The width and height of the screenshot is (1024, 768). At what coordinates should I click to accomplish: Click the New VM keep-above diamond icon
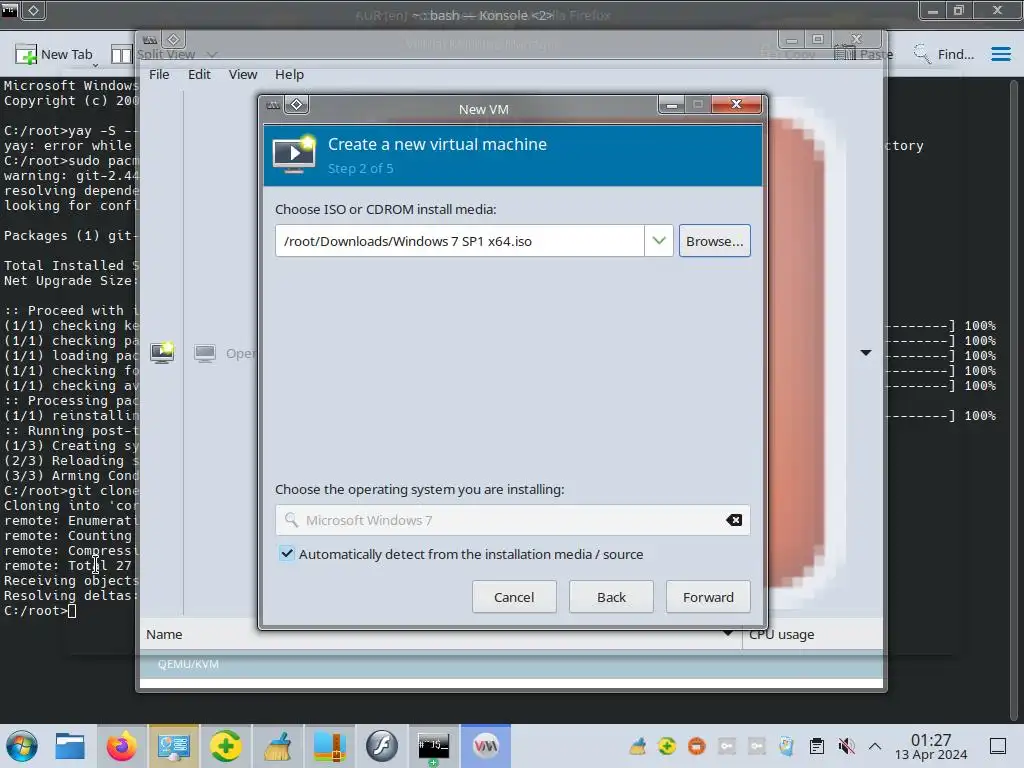(x=296, y=104)
